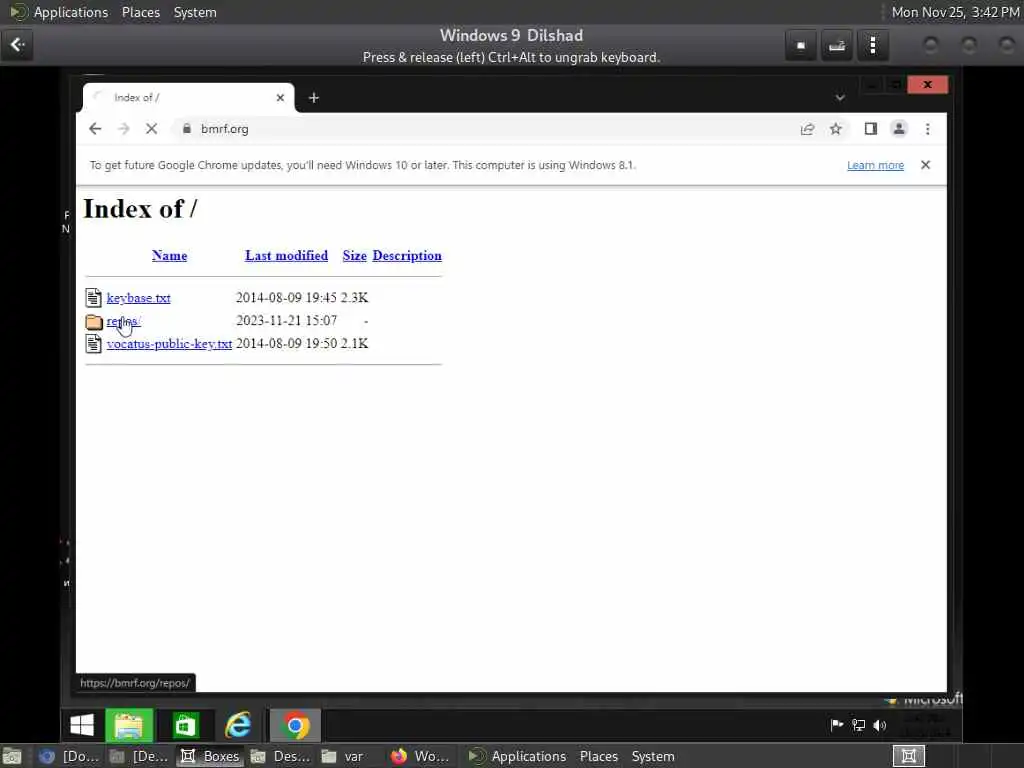The width and height of the screenshot is (1024, 768).
Task: Sort listing by Name
Action: click(169, 255)
